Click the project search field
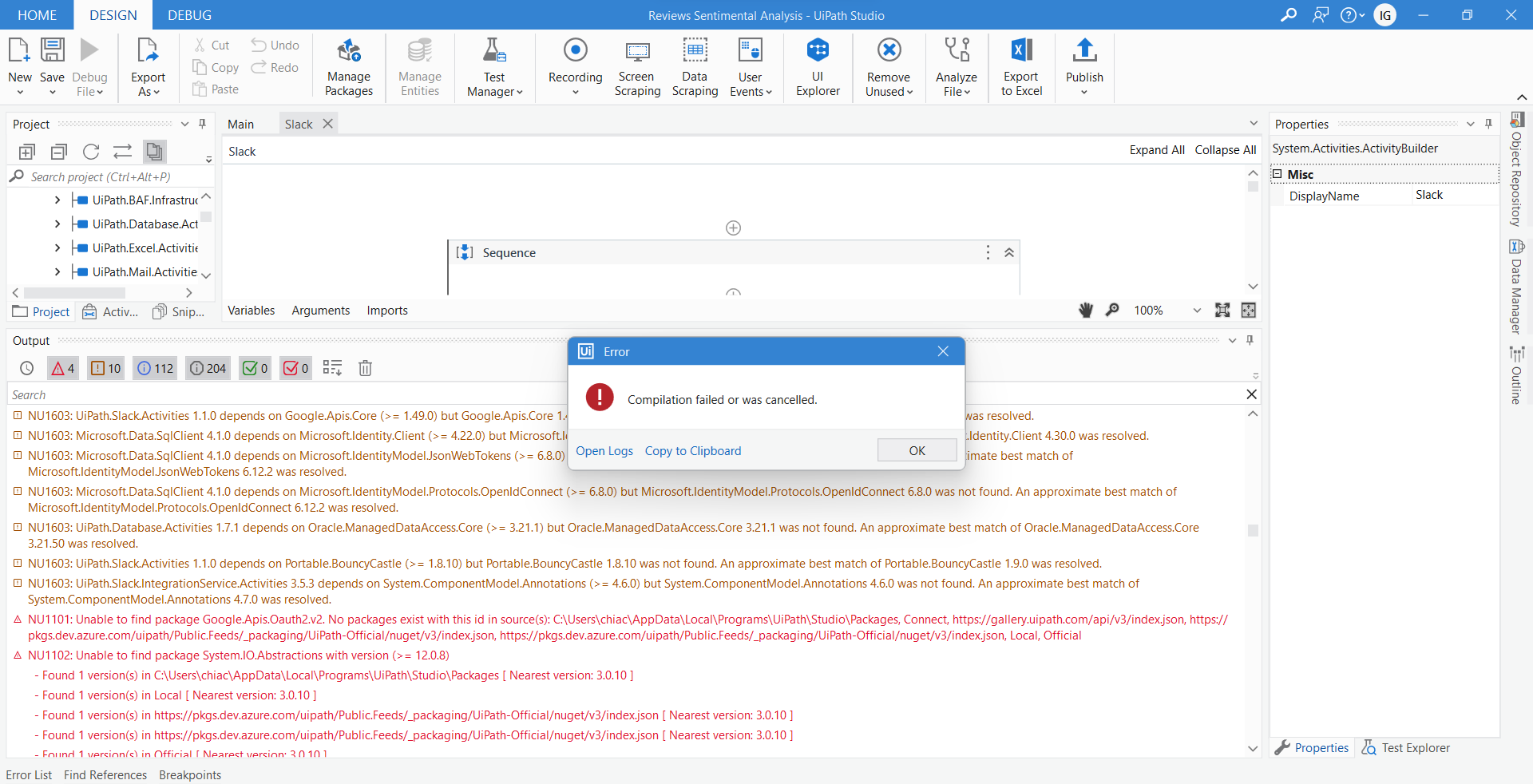 (x=112, y=177)
